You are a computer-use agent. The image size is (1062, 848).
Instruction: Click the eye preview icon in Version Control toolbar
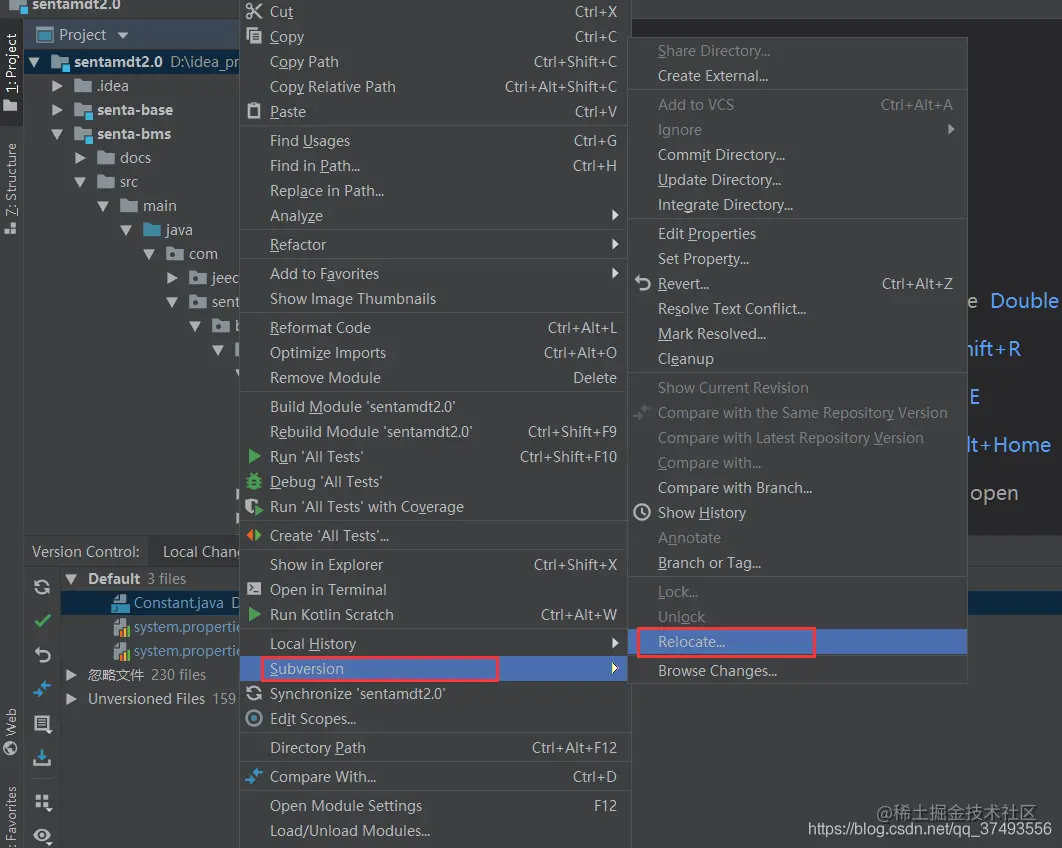43,836
